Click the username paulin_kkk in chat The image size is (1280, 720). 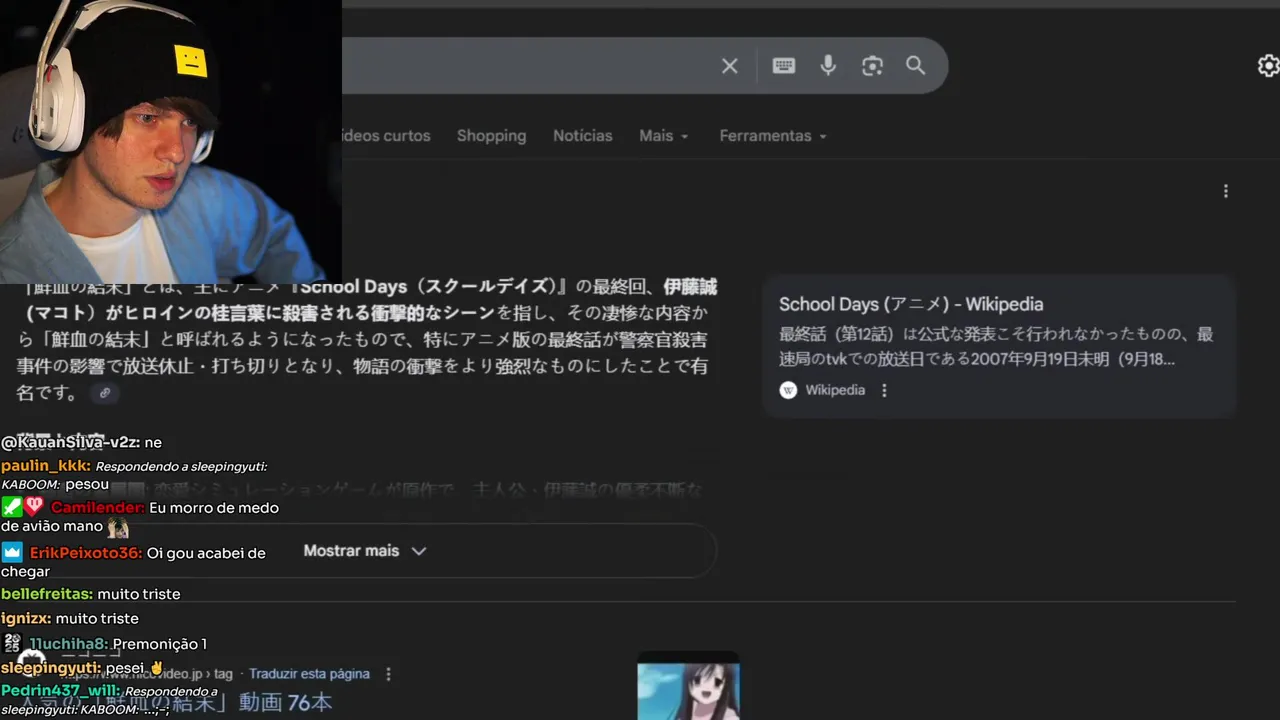point(46,466)
